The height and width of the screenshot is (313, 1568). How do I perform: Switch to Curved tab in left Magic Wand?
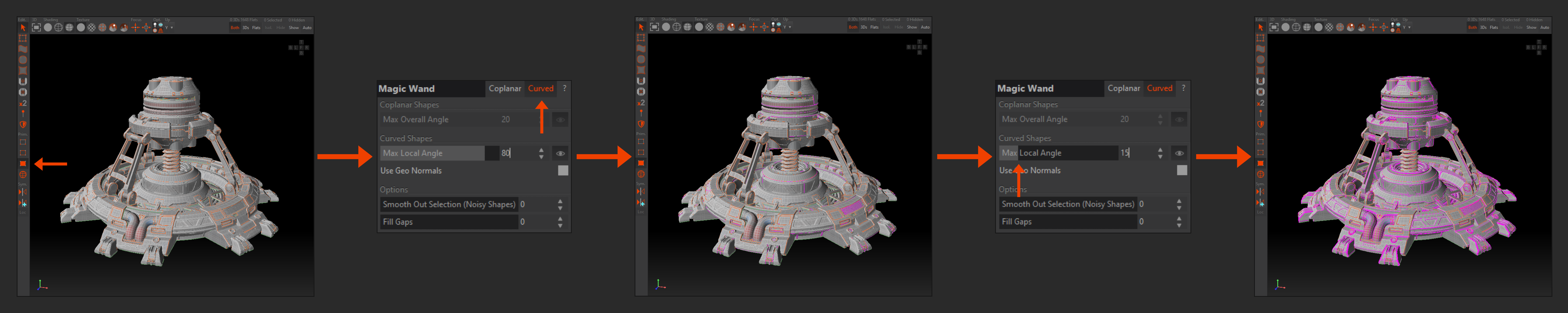[541, 88]
